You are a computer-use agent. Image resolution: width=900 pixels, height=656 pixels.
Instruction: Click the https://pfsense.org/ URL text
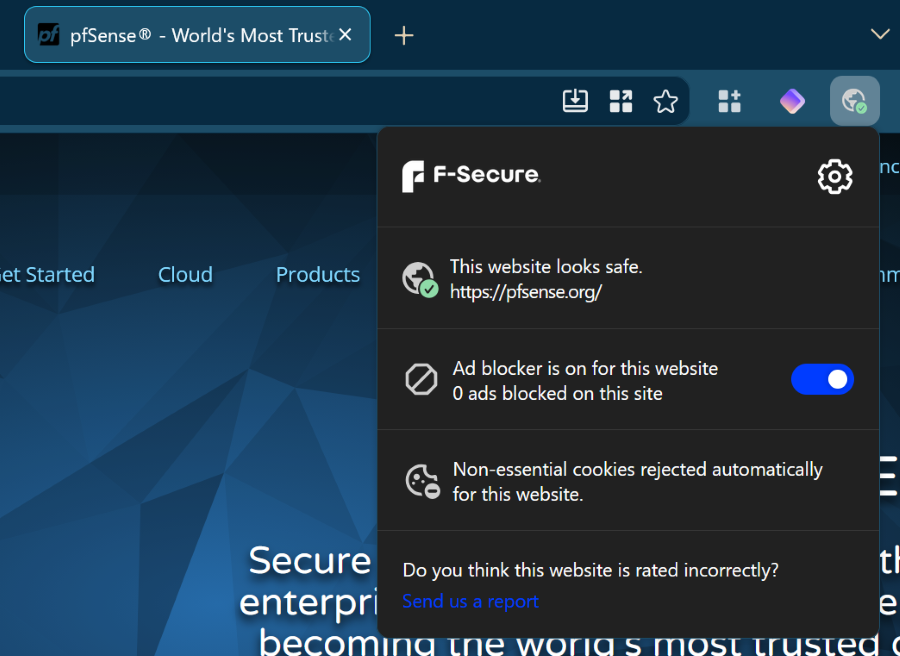coord(526,292)
